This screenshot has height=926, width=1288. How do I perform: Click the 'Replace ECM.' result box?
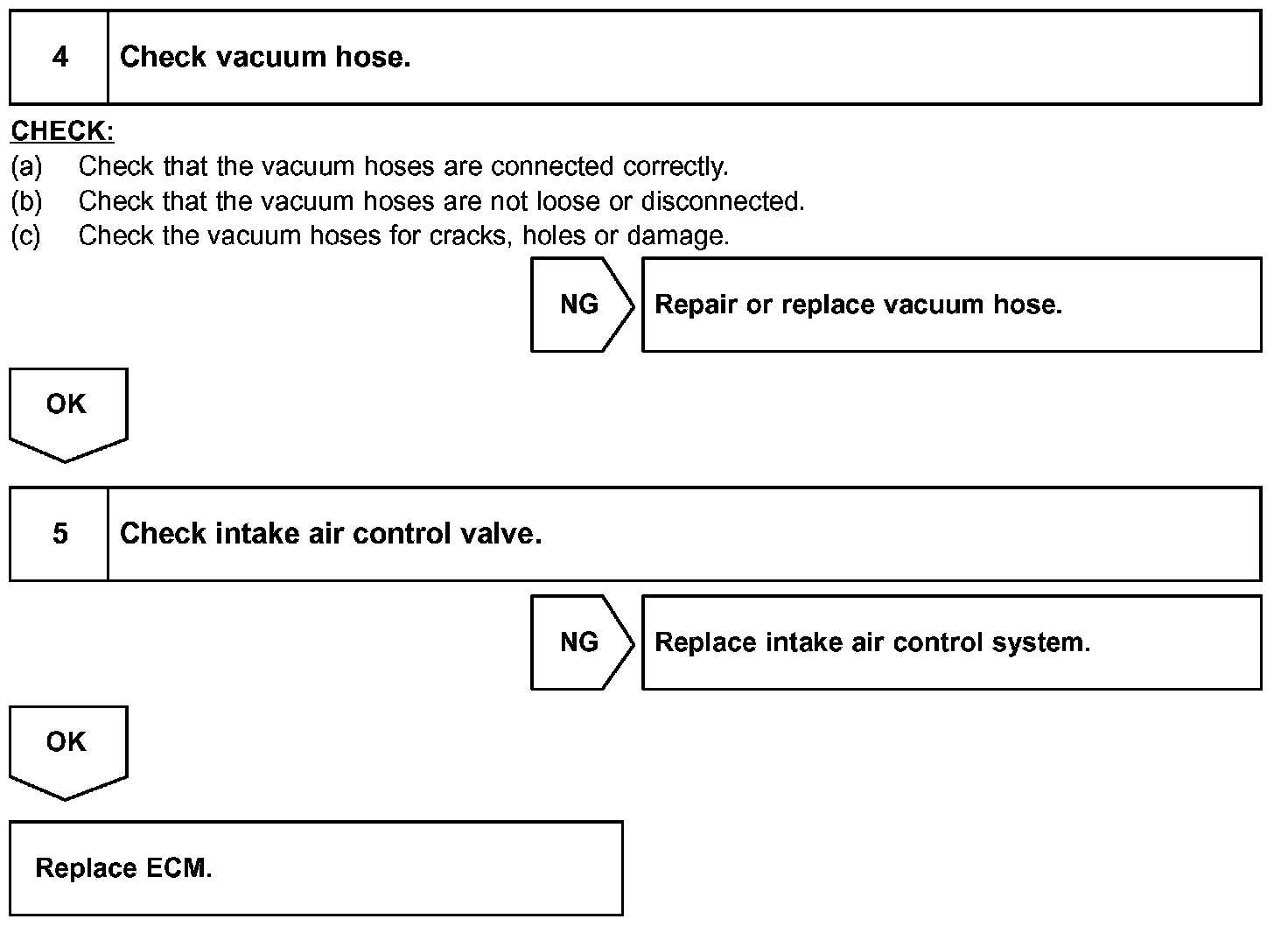coord(316,868)
